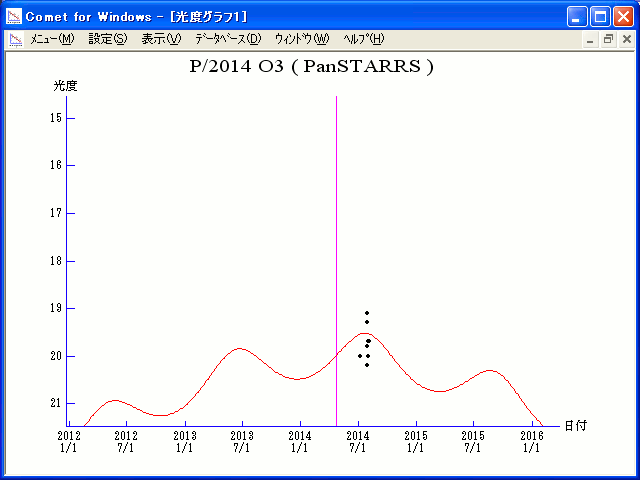The height and width of the screenshot is (480, 640).
Task: Open the ウィンドウ(W) menu
Action: (x=302, y=39)
